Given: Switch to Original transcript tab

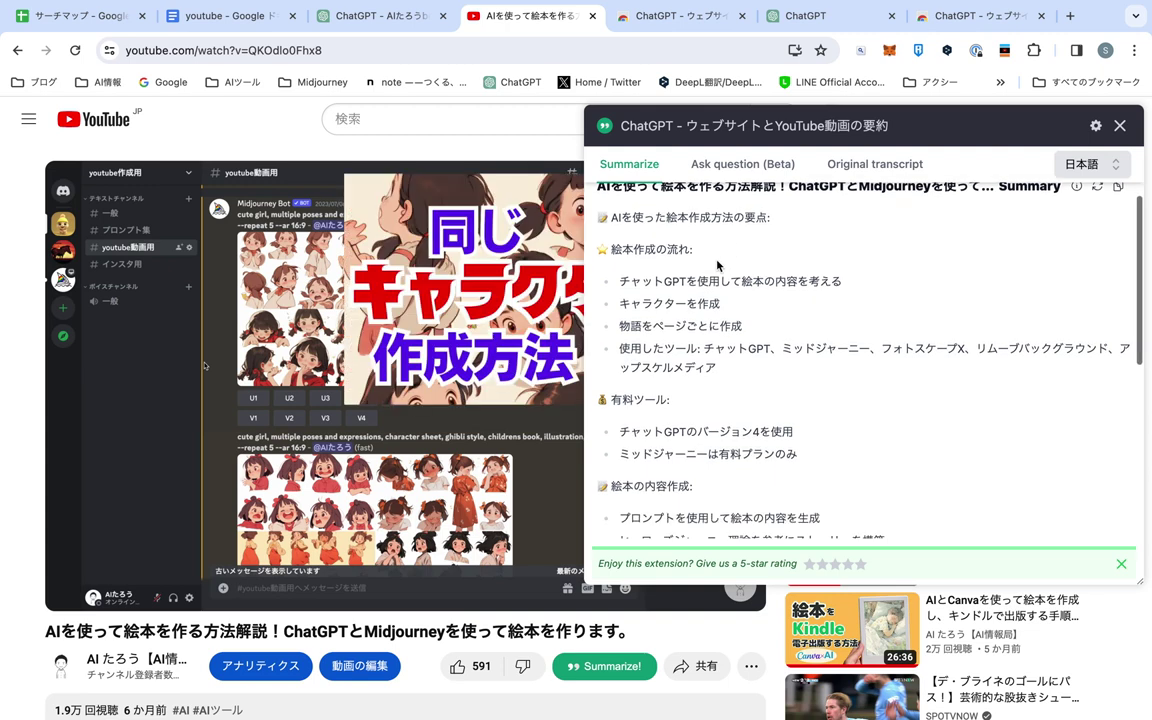Looking at the screenshot, I should point(874,164).
